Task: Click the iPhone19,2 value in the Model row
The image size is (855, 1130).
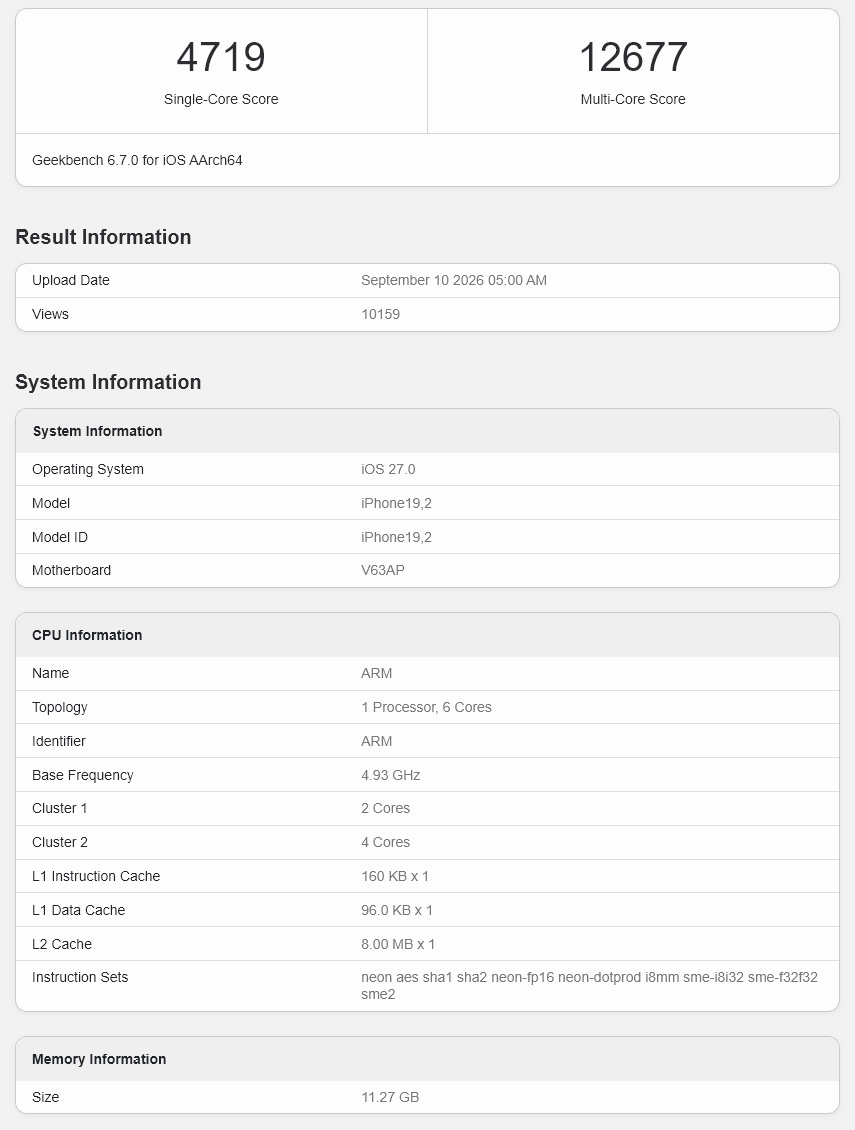Action: (397, 503)
